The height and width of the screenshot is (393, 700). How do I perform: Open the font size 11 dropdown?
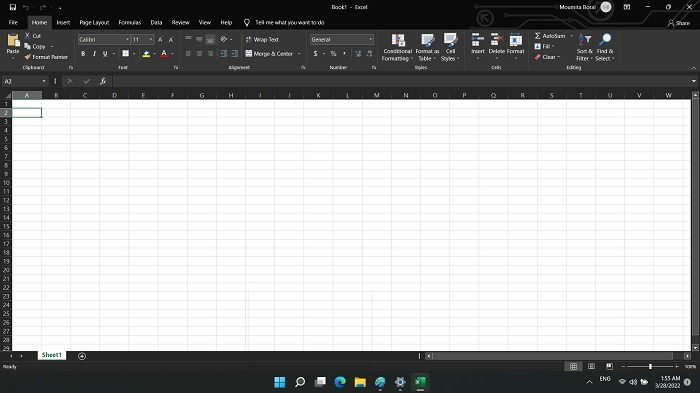[151, 40]
